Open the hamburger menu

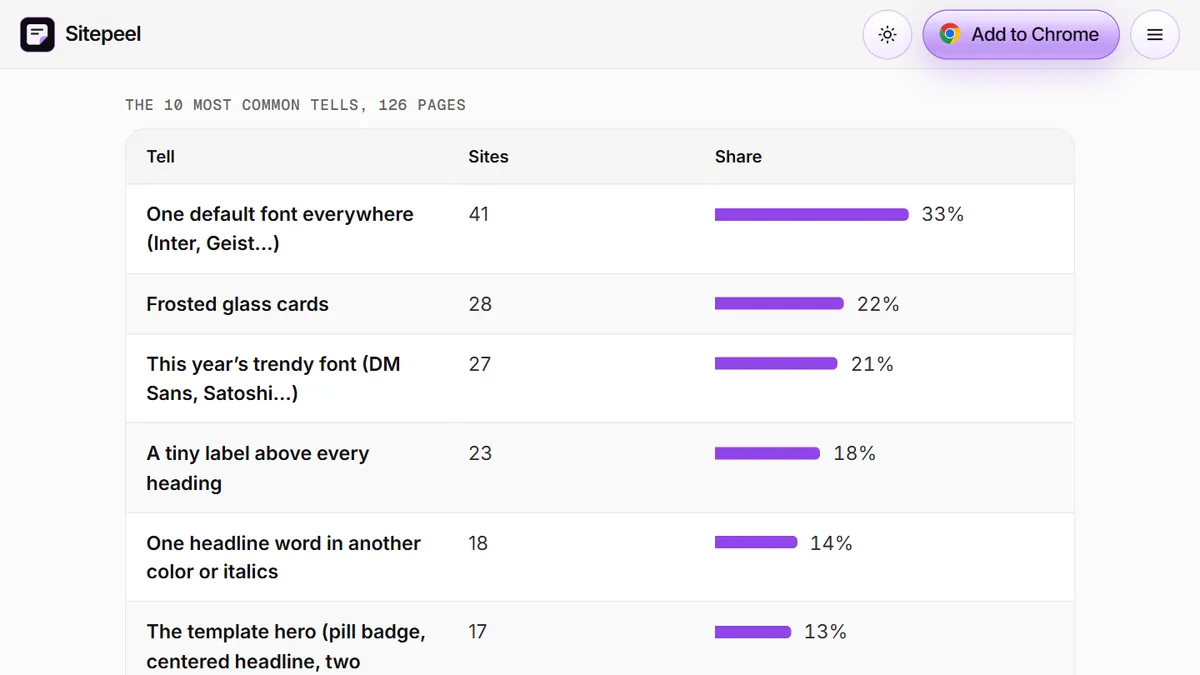point(1155,35)
